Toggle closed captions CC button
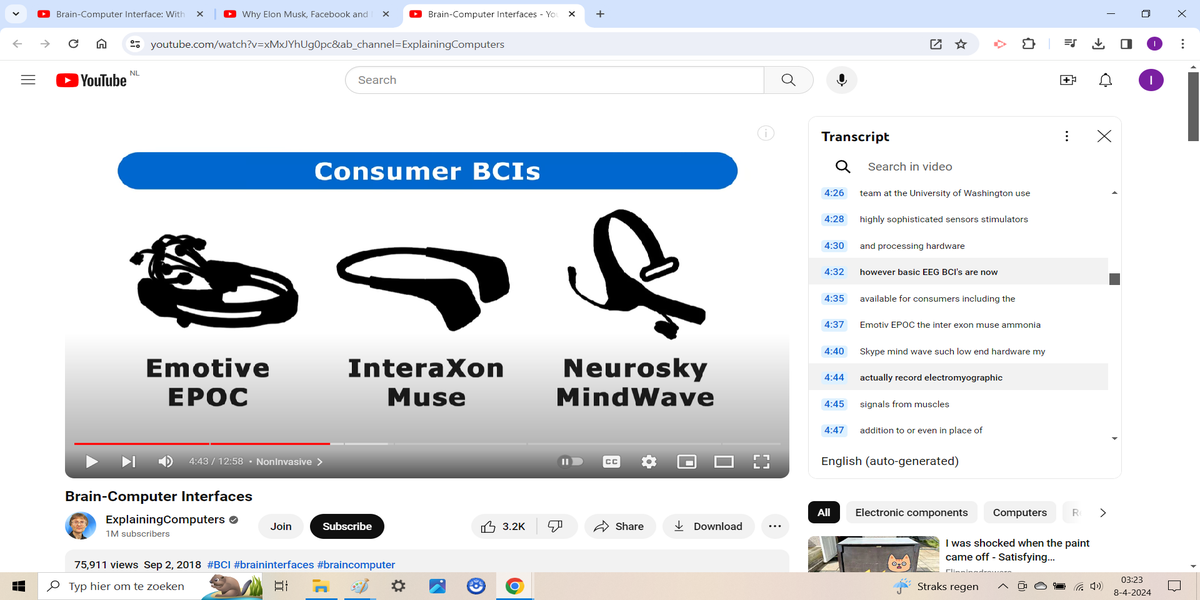1200x600 pixels. (611, 461)
